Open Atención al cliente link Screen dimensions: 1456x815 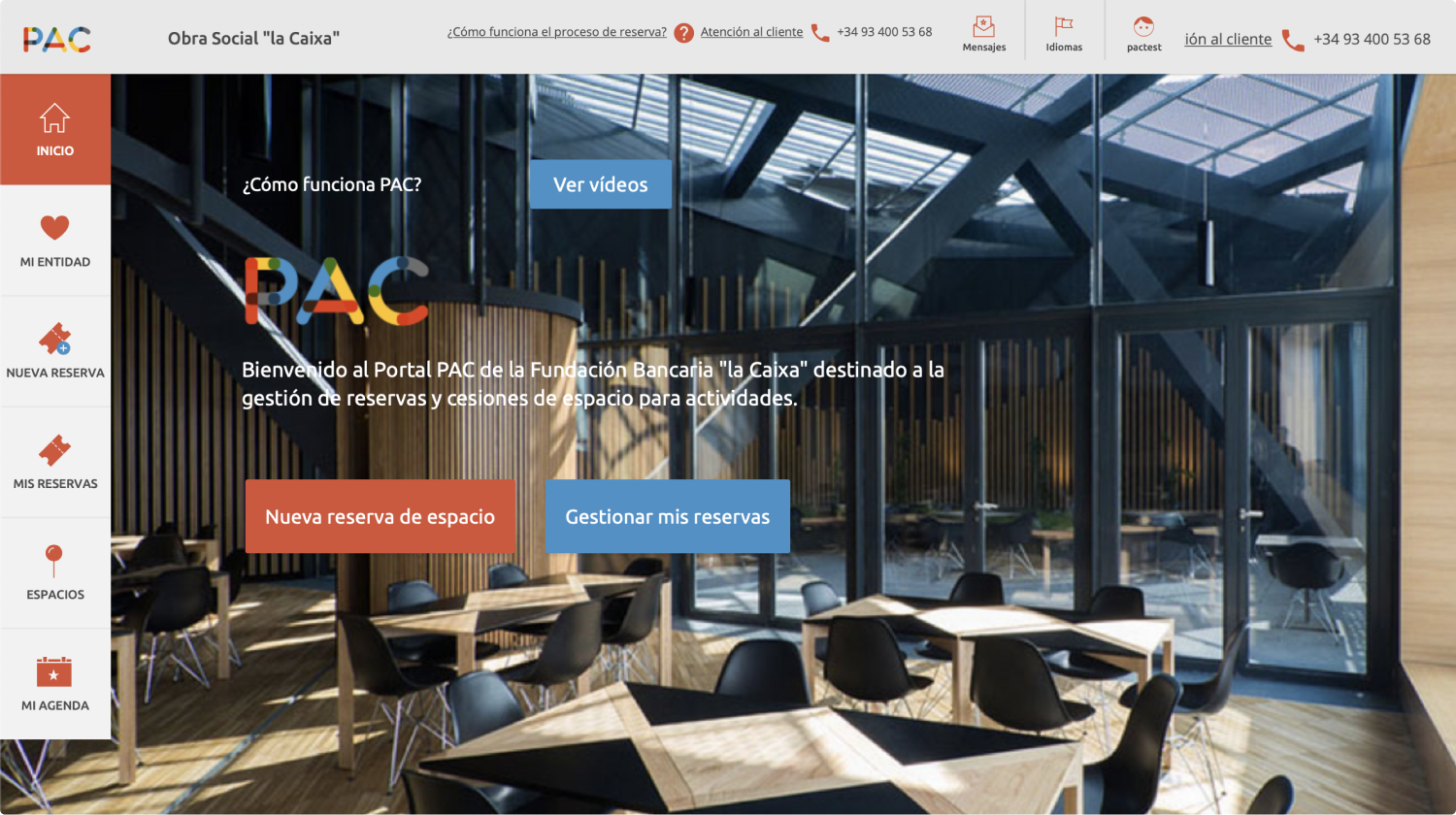click(x=752, y=32)
